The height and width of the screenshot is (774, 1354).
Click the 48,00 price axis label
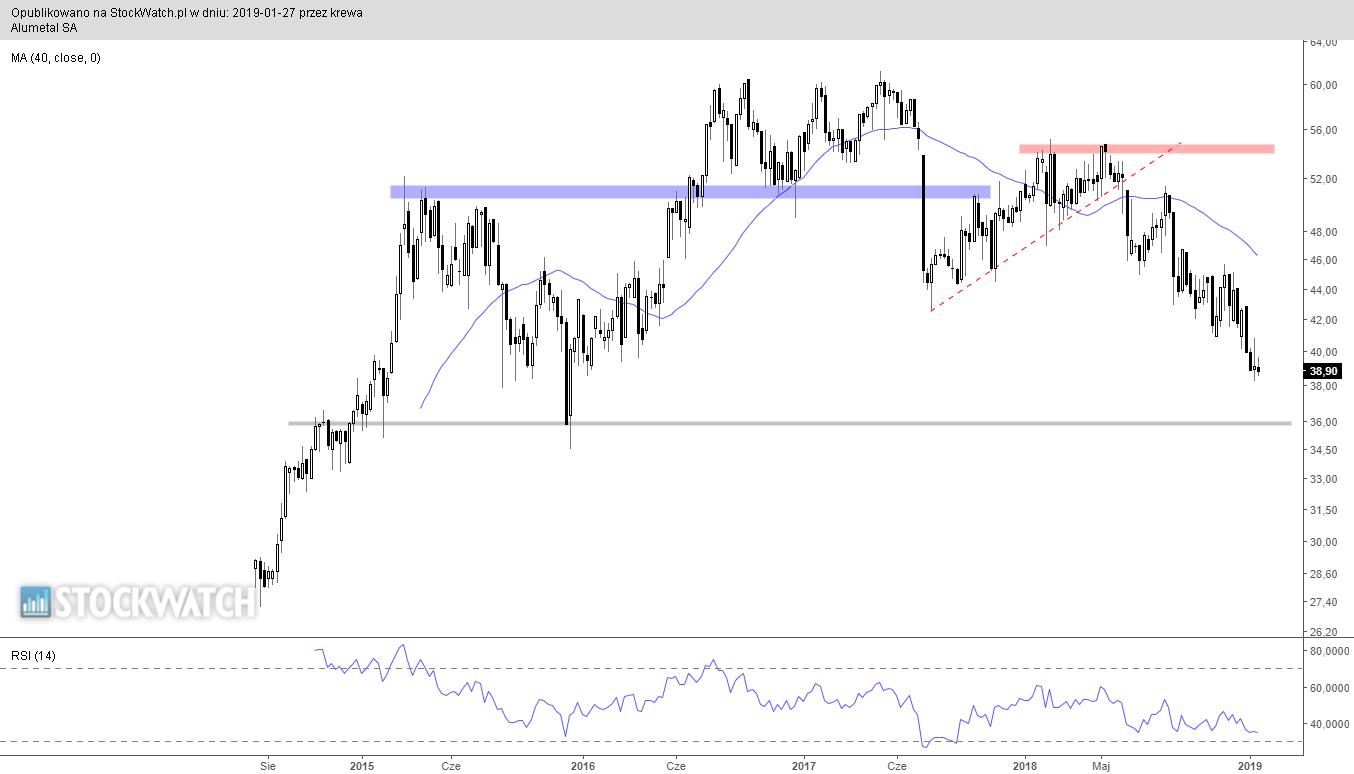click(1323, 232)
